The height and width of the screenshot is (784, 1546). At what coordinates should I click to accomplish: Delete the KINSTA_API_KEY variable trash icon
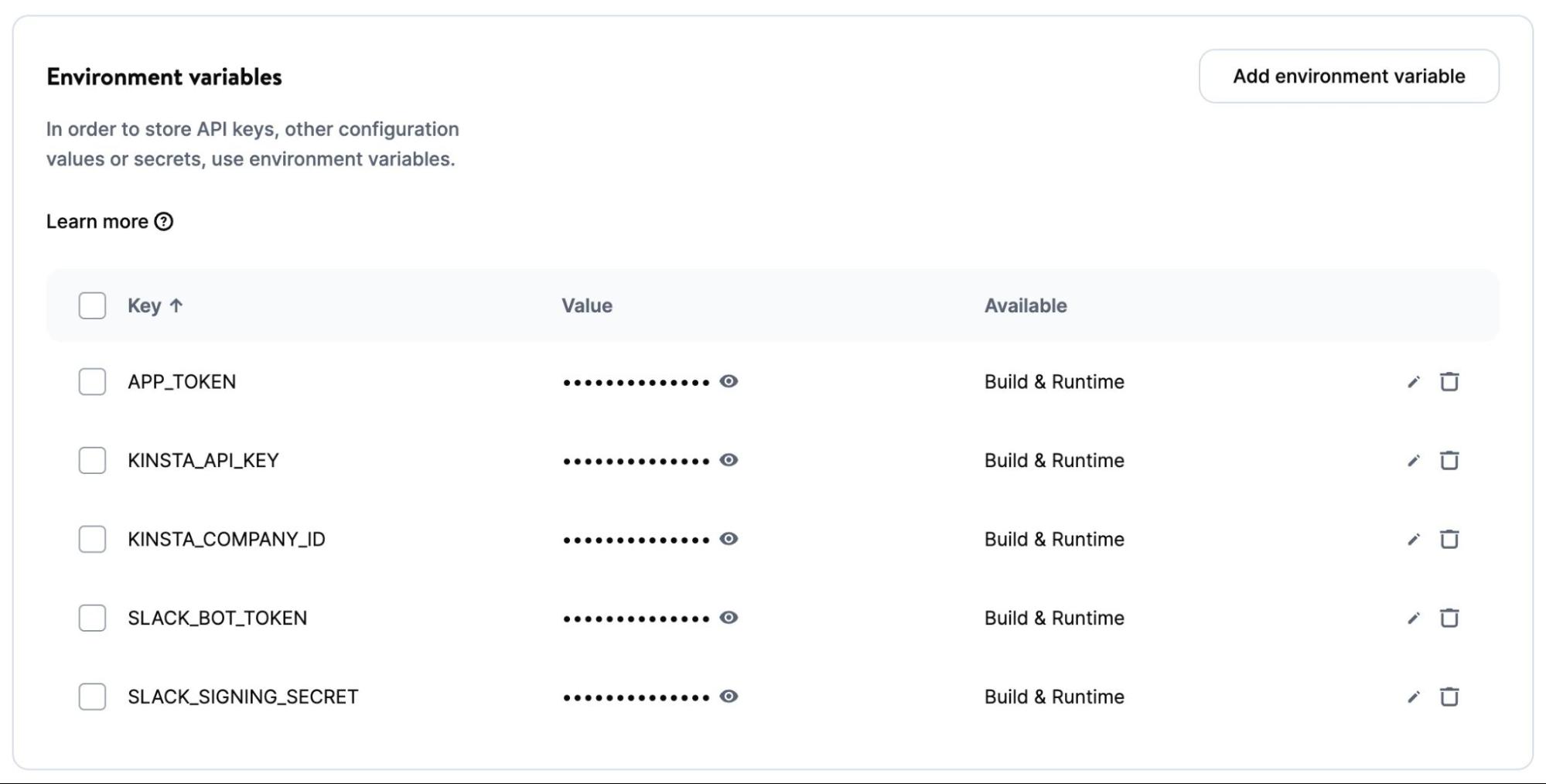pos(1449,461)
